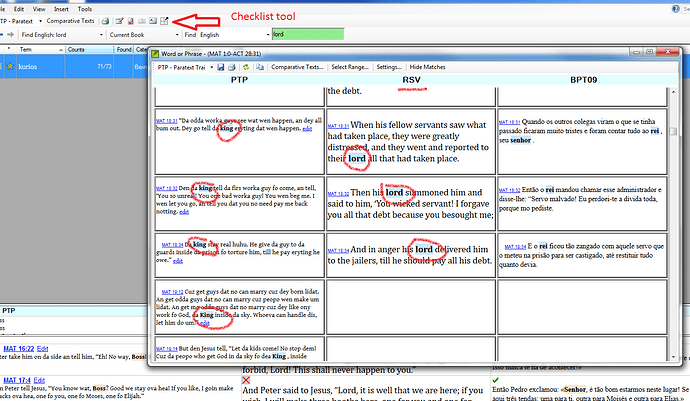The height and width of the screenshot is (401, 690).
Task: Open Settings... in checklist window
Action: point(389,67)
